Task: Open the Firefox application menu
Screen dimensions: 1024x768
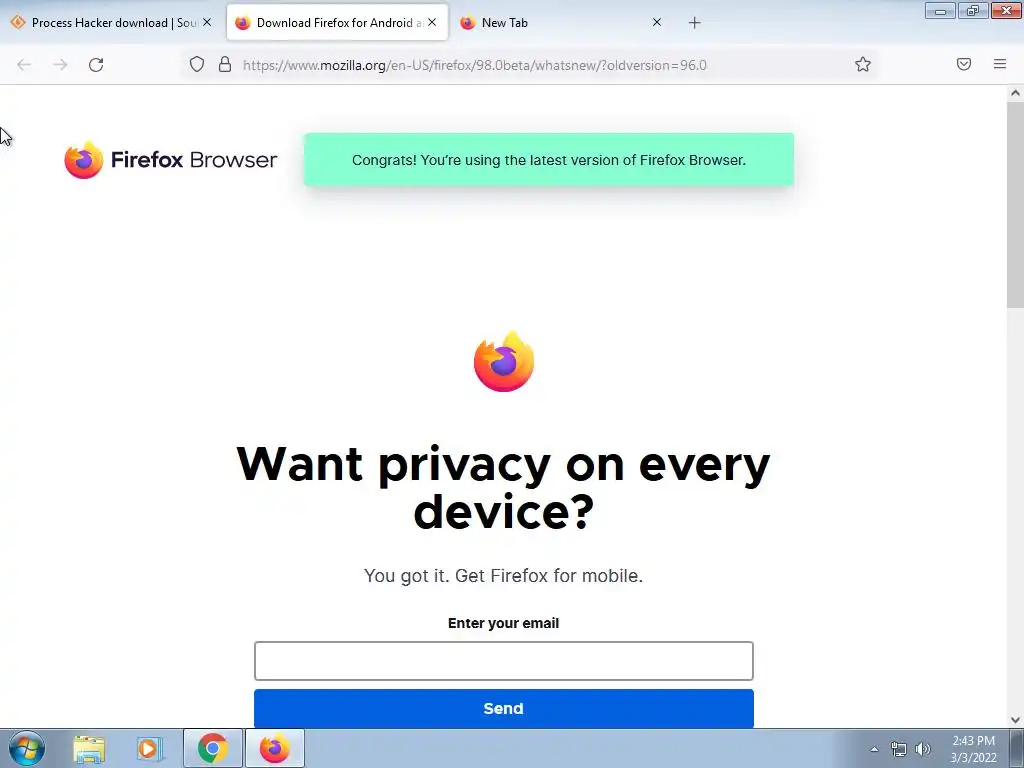Action: pyautogui.click(x=1000, y=64)
